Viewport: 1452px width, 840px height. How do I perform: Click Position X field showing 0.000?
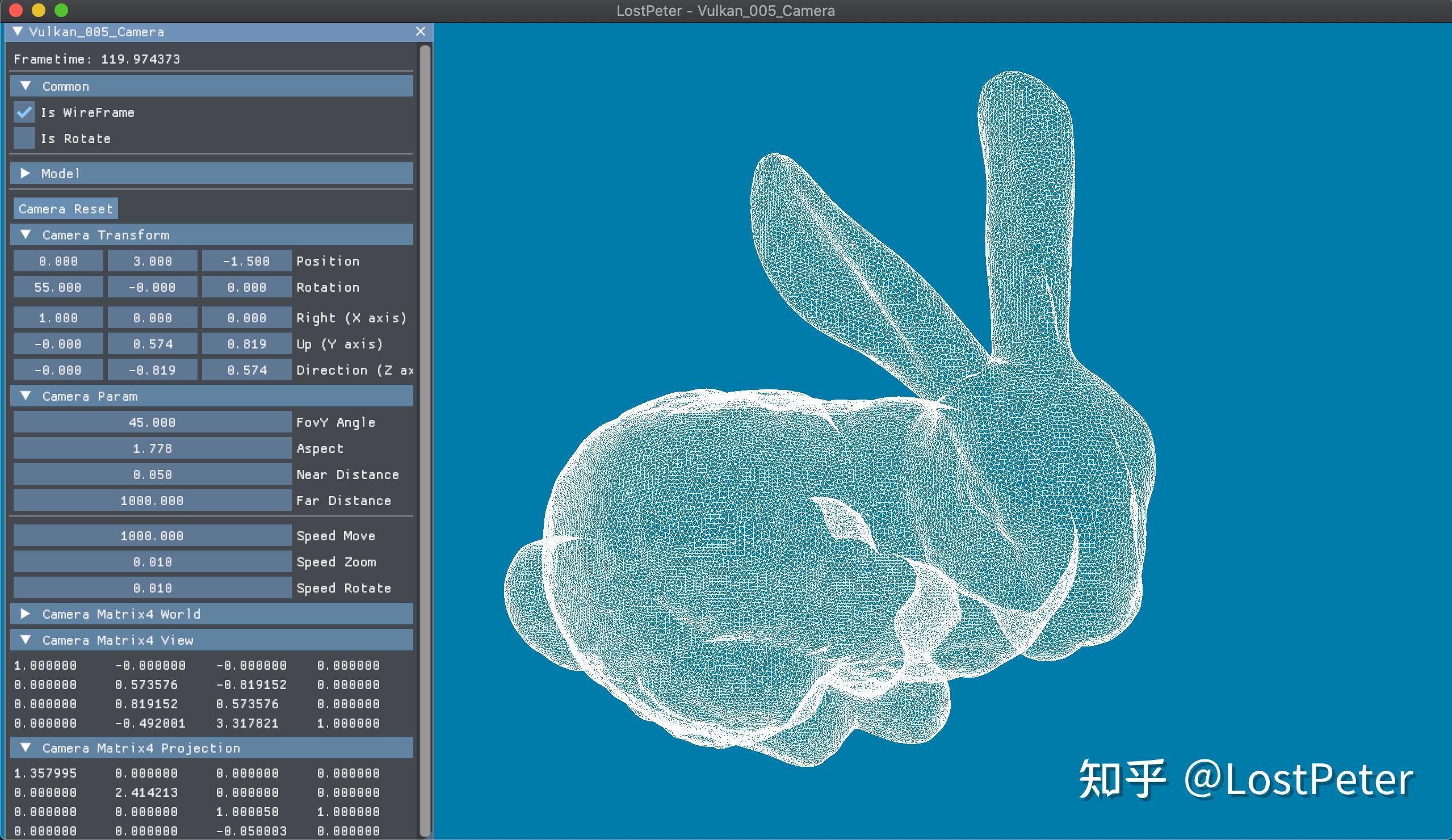[x=58, y=261]
